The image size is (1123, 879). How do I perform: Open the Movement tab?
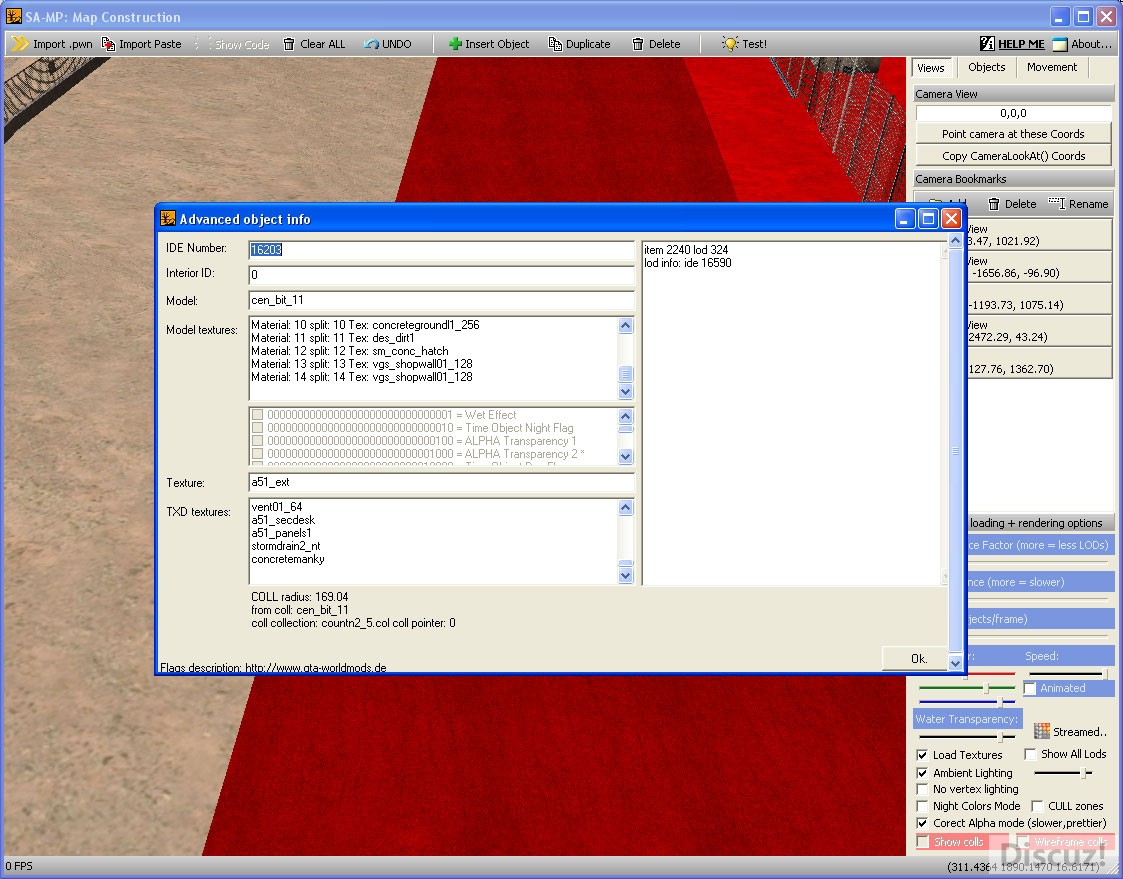[1051, 67]
